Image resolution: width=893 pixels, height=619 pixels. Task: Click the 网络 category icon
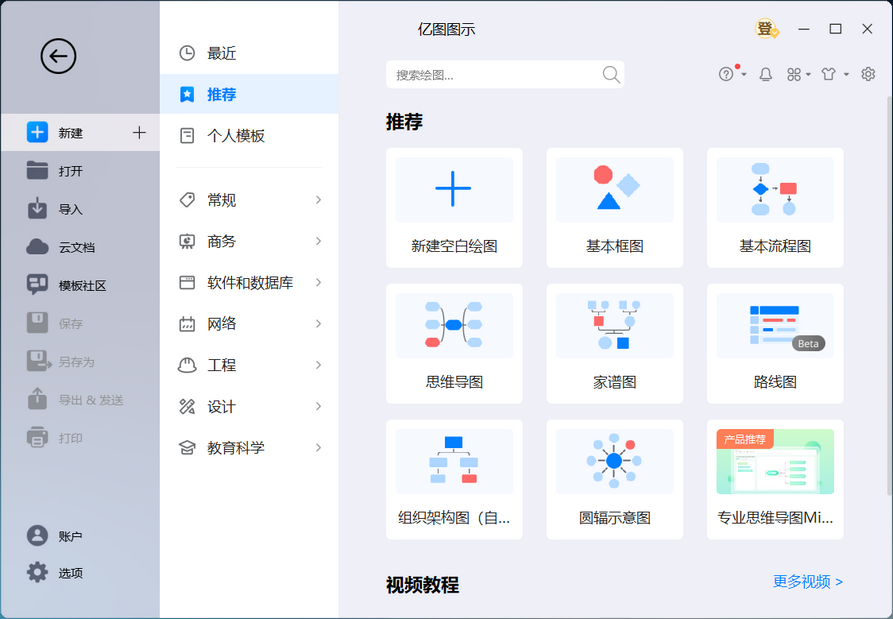(x=187, y=323)
